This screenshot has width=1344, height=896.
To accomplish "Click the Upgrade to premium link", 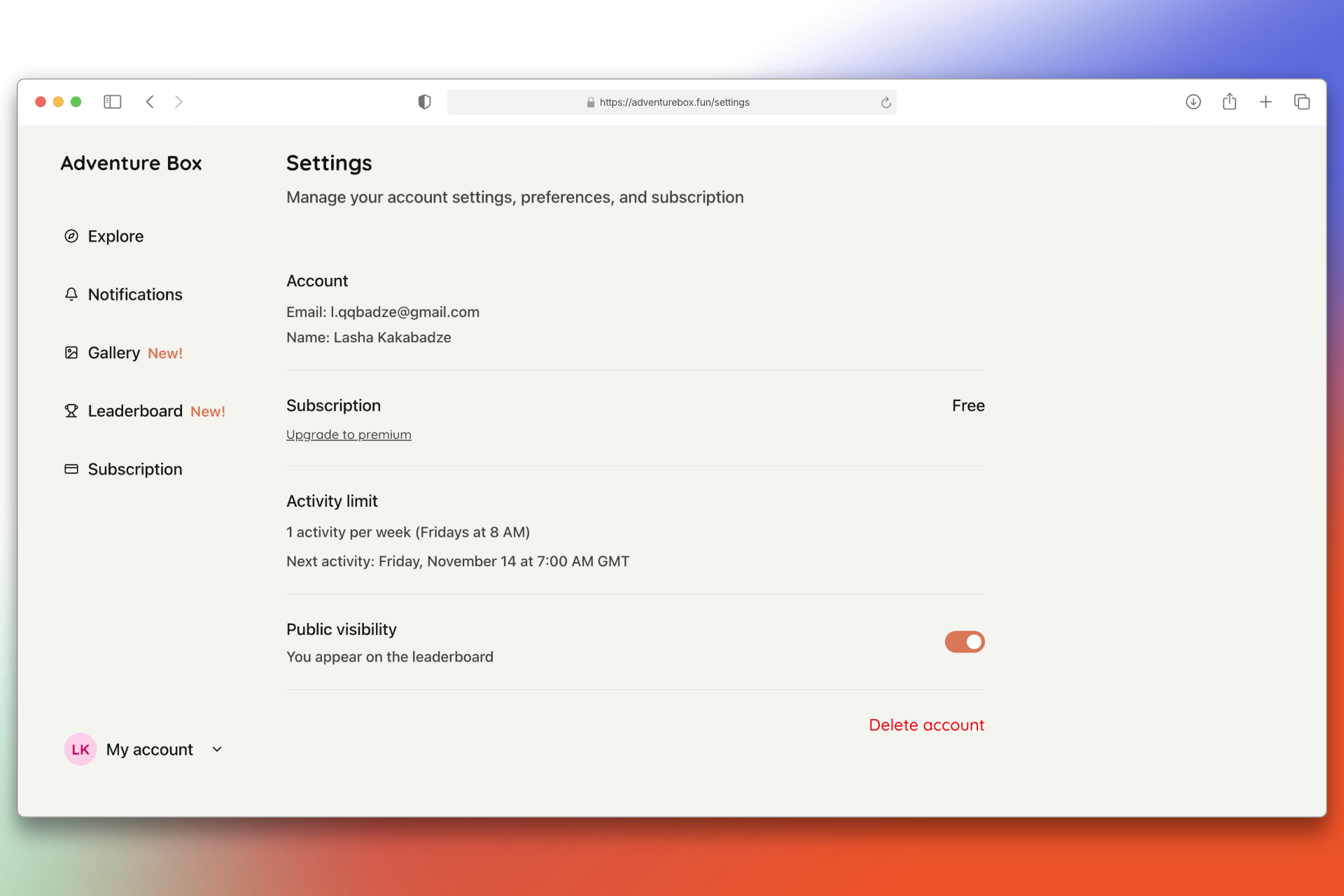I will (x=348, y=434).
